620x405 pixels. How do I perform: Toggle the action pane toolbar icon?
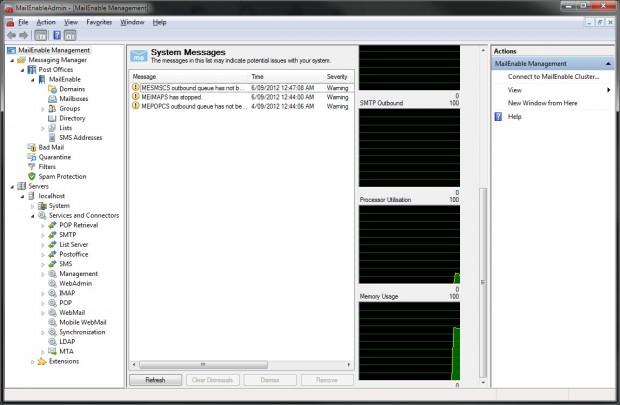[x=70, y=35]
